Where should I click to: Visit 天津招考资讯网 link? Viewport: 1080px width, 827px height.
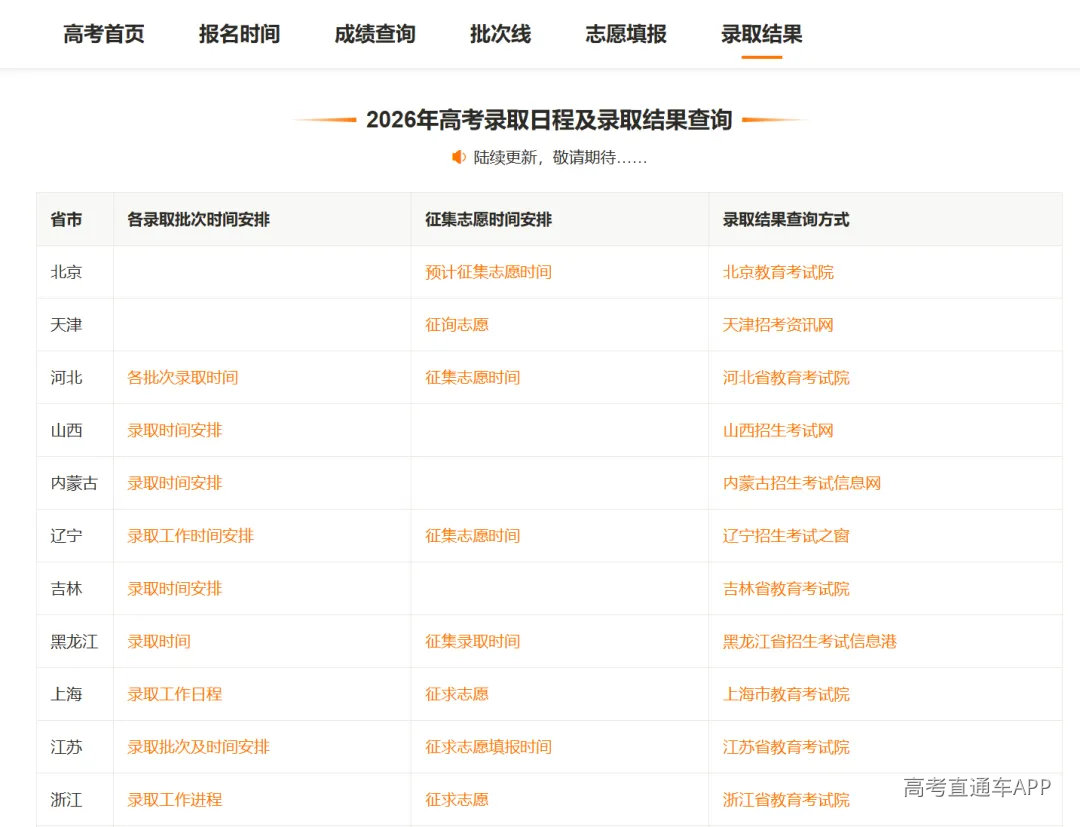tap(778, 324)
